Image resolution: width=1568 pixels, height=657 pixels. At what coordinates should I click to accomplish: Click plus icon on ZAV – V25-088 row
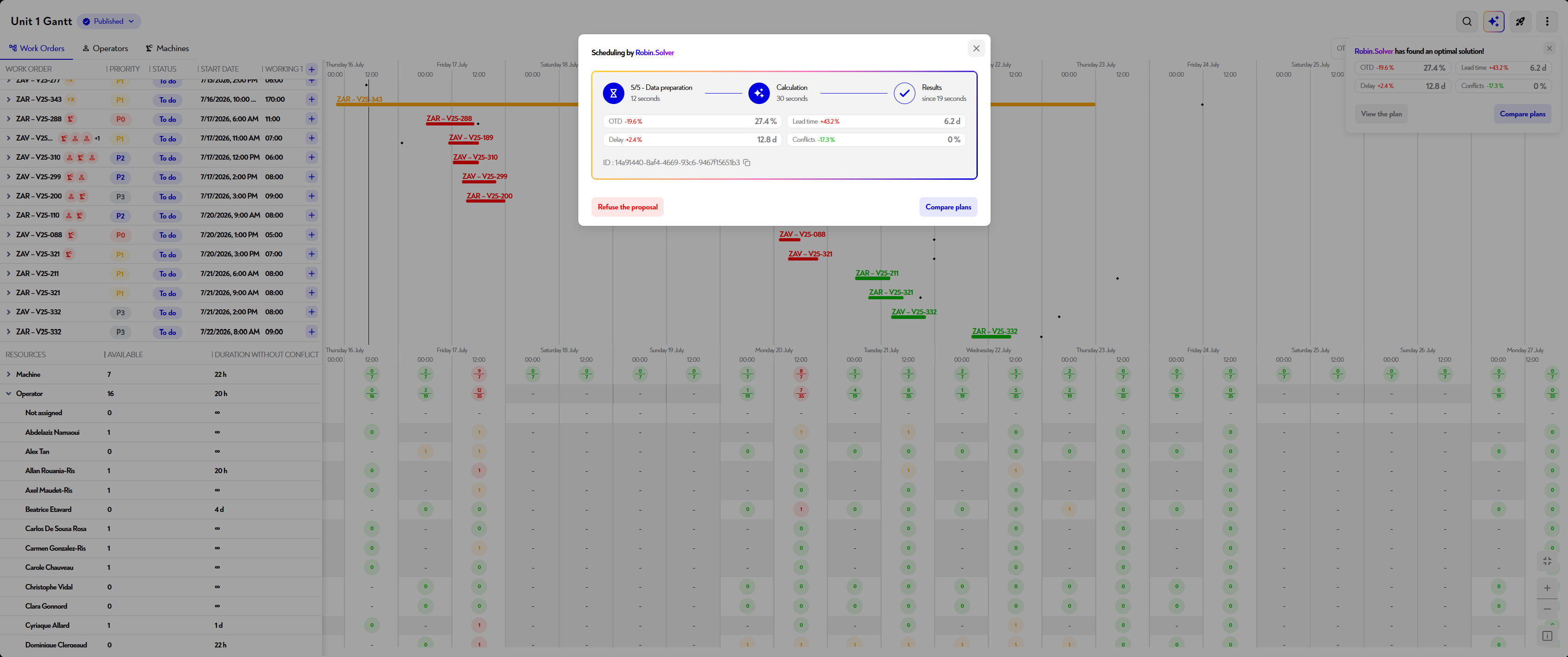point(312,235)
